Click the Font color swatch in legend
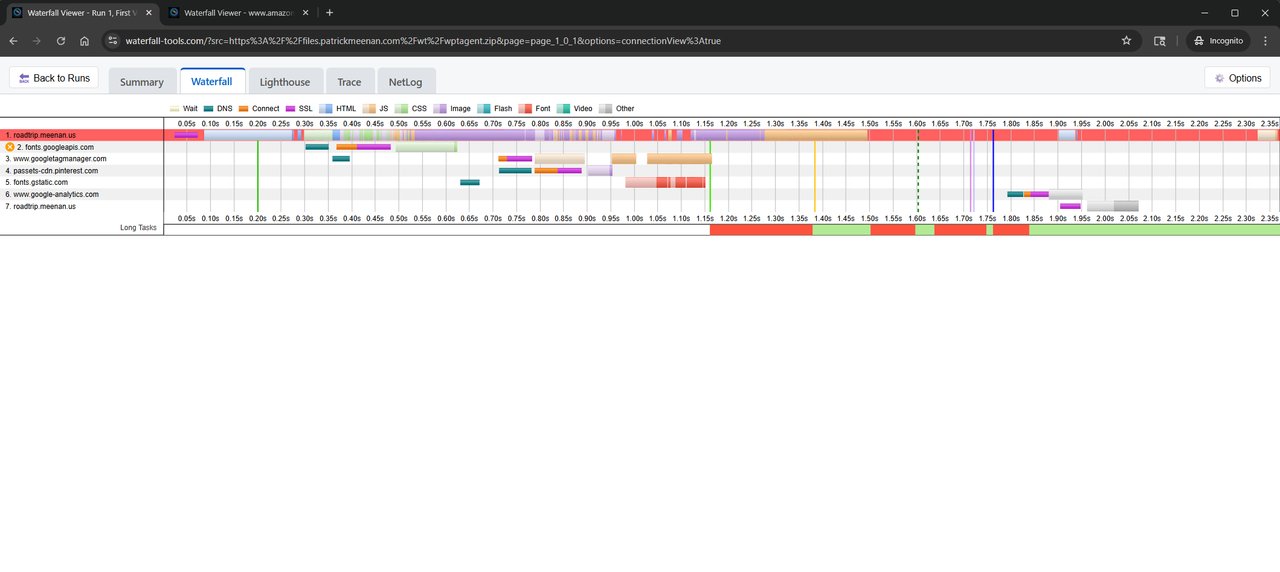Screen dimensions: 1280x572 (x=525, y=108)
